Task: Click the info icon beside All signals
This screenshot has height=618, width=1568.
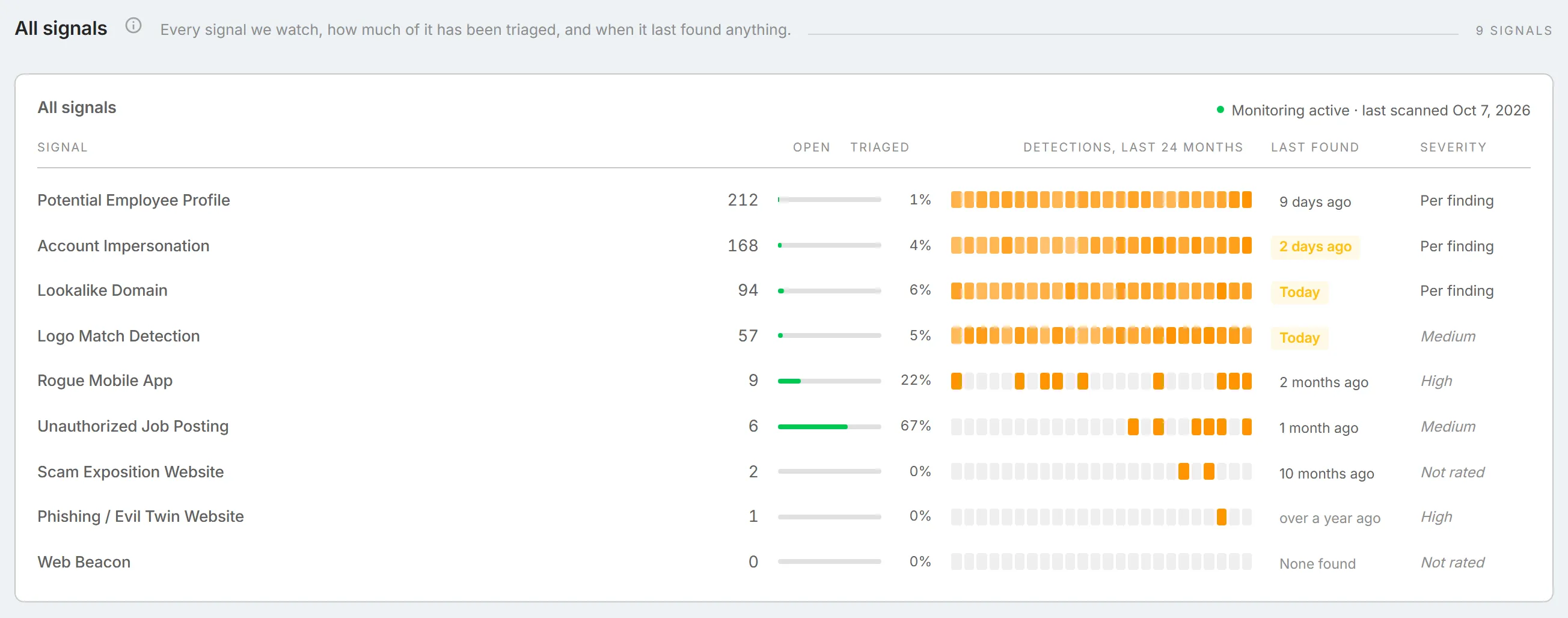Action: 133,26
